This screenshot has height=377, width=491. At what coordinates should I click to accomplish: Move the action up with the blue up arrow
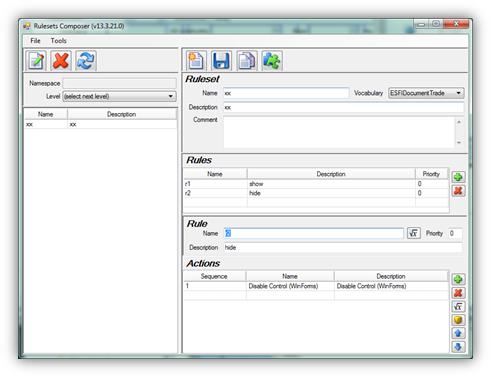(458, 333)
